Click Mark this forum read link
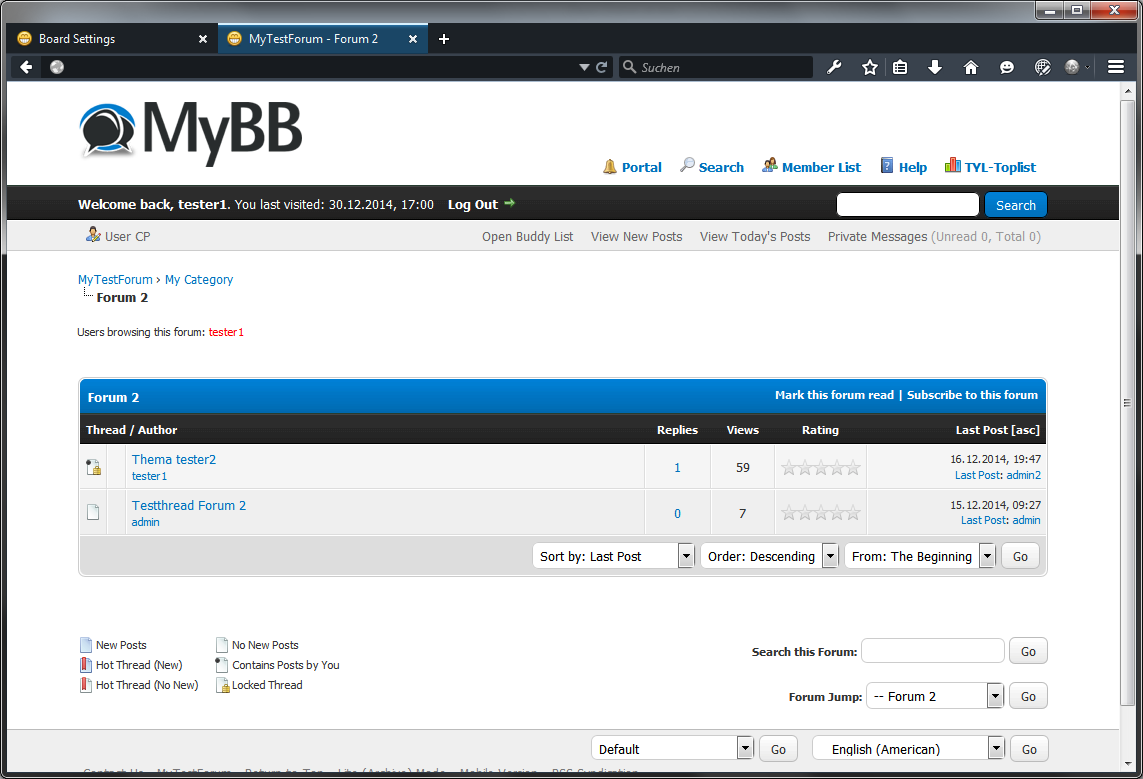Viewport: 1143px width, 779px height. [x=834, y=395]
